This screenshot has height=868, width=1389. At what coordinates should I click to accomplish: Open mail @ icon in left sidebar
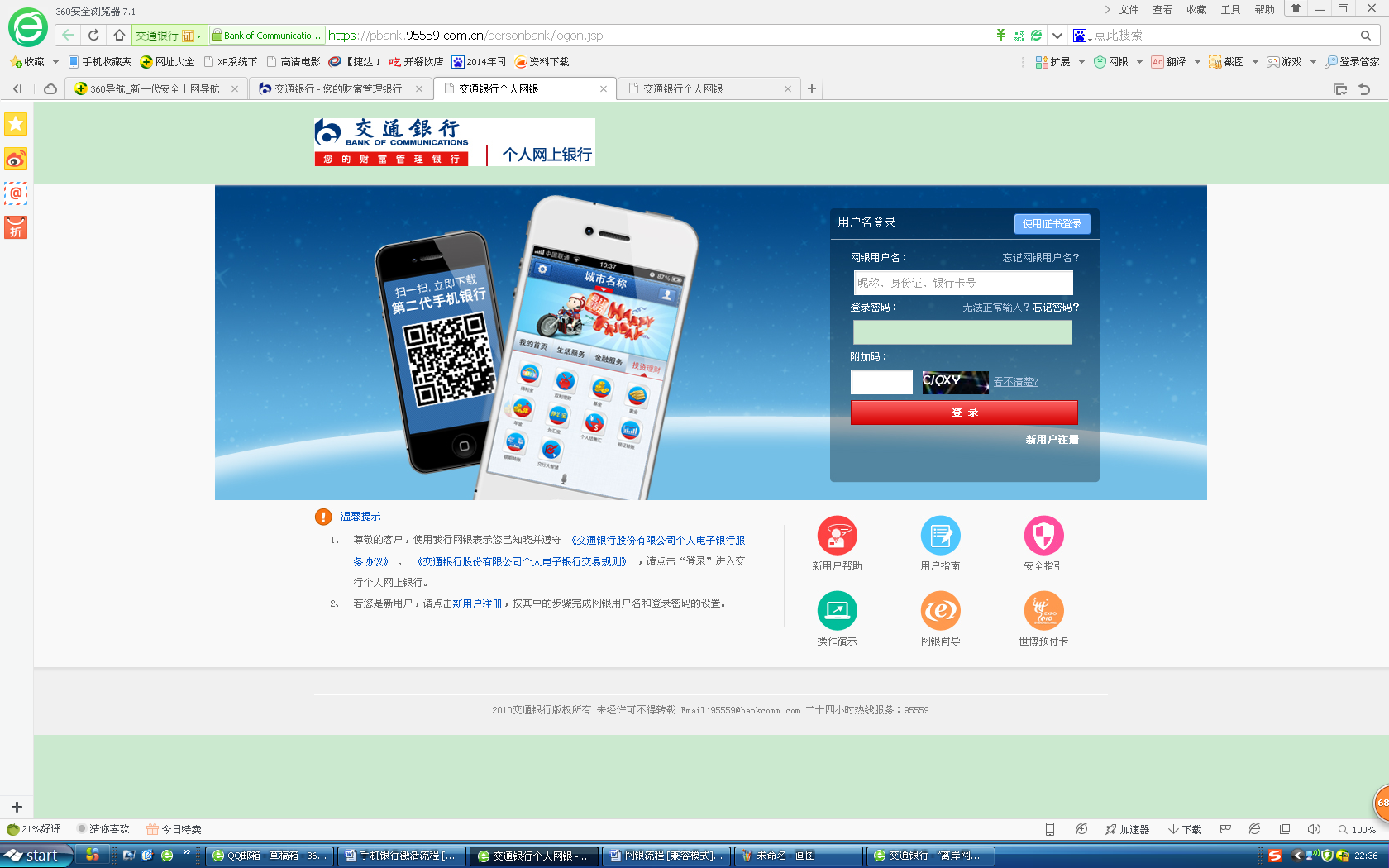16,193
